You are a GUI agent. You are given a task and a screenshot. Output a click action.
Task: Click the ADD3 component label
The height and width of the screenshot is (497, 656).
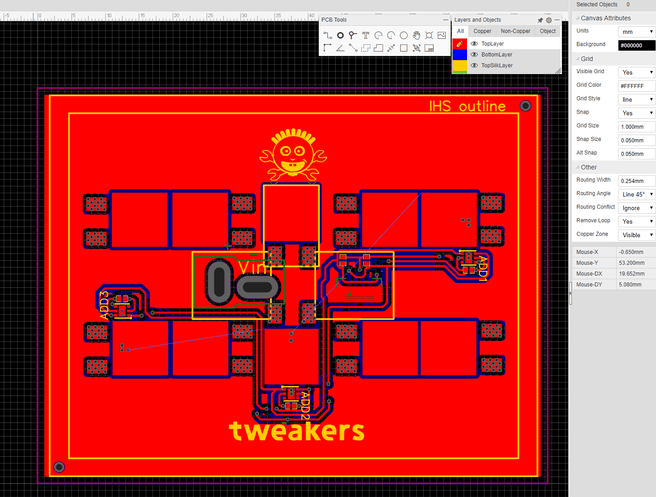coord(104,305)
